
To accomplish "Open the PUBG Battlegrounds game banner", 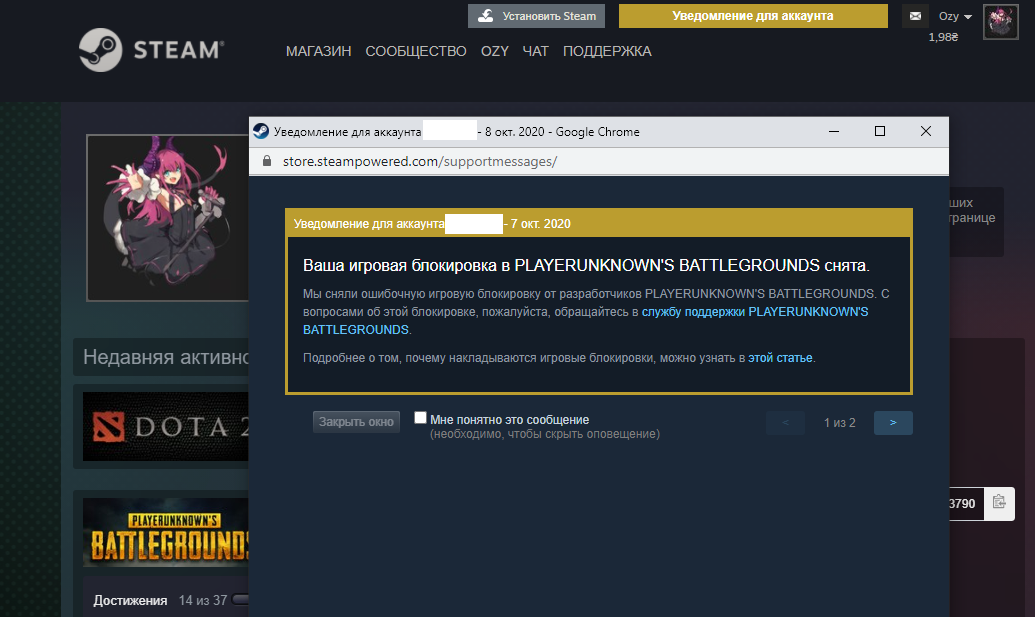I will [166, 533].
